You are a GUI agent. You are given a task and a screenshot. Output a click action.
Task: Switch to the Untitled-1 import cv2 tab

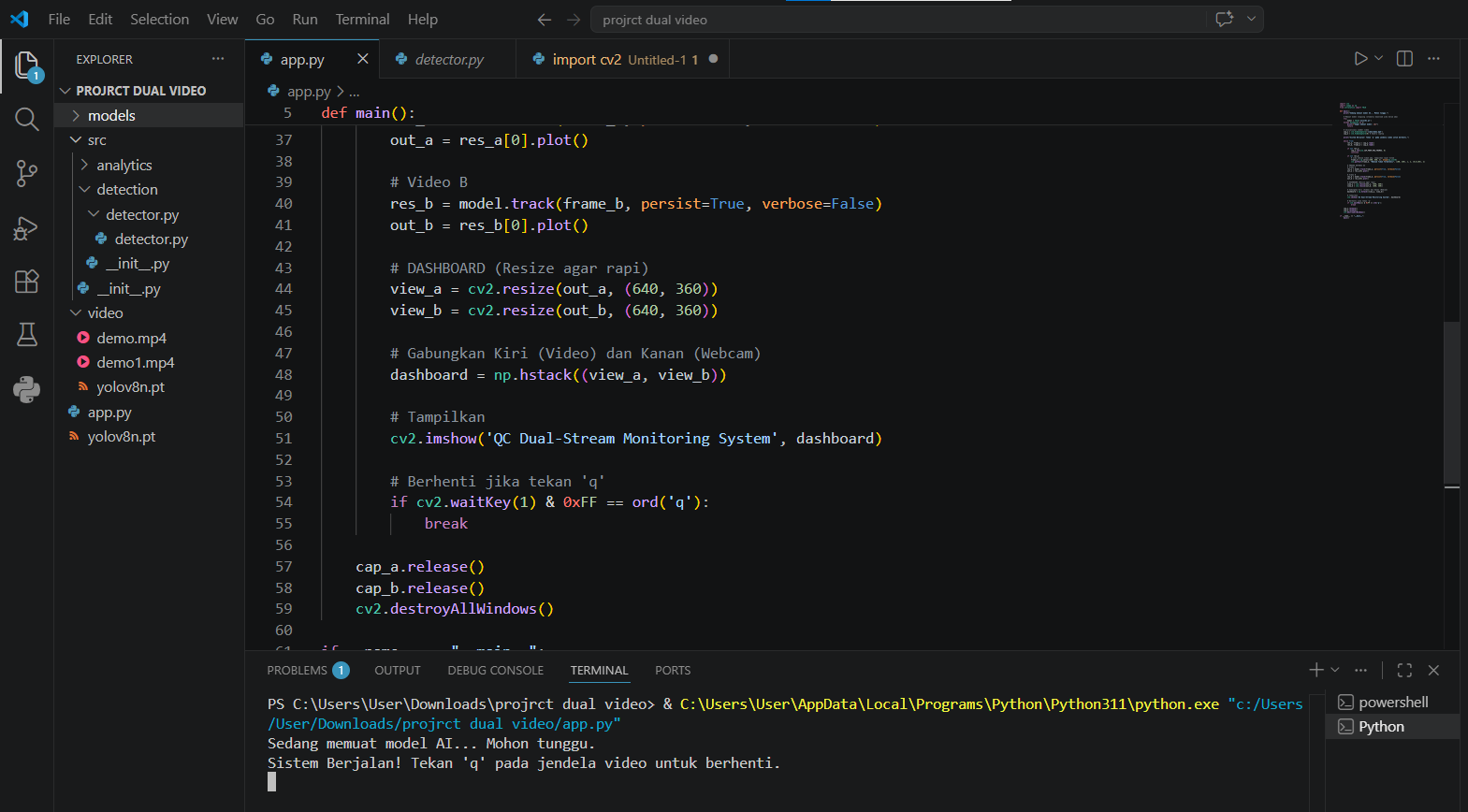623,59
